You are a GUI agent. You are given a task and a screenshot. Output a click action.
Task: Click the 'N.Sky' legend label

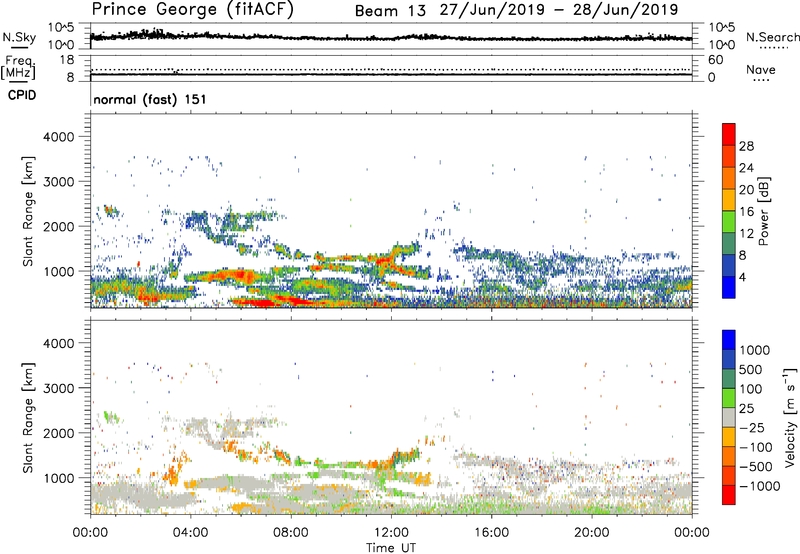tap(19, 37)
